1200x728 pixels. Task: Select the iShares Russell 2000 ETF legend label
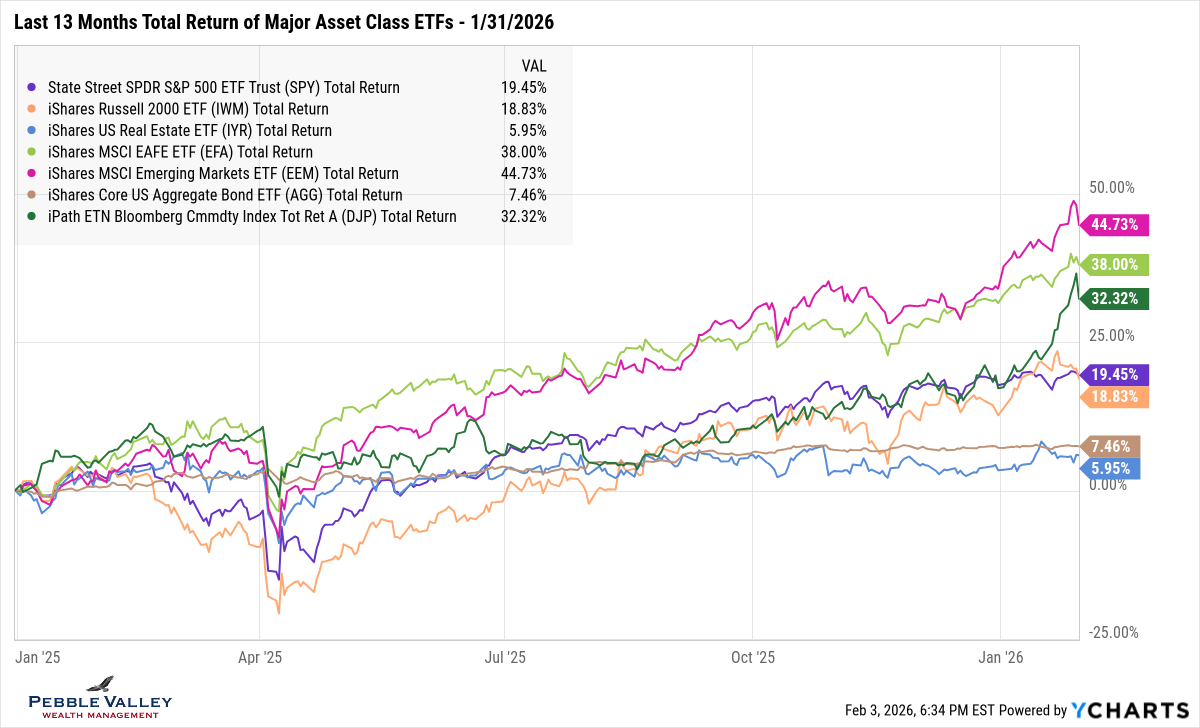[188, 109]
